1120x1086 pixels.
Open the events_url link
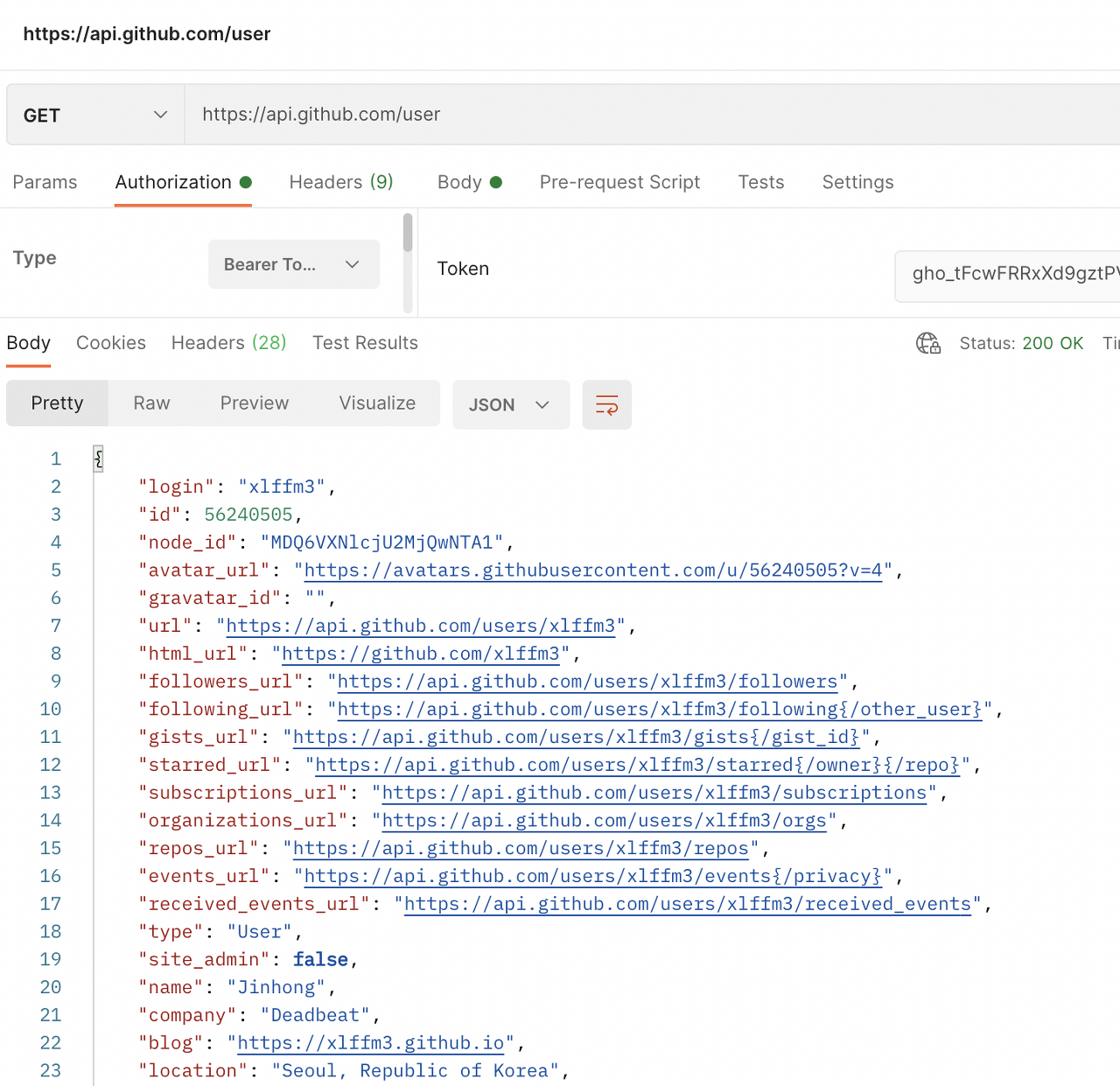pyautogui.click(x=592, y=877)
